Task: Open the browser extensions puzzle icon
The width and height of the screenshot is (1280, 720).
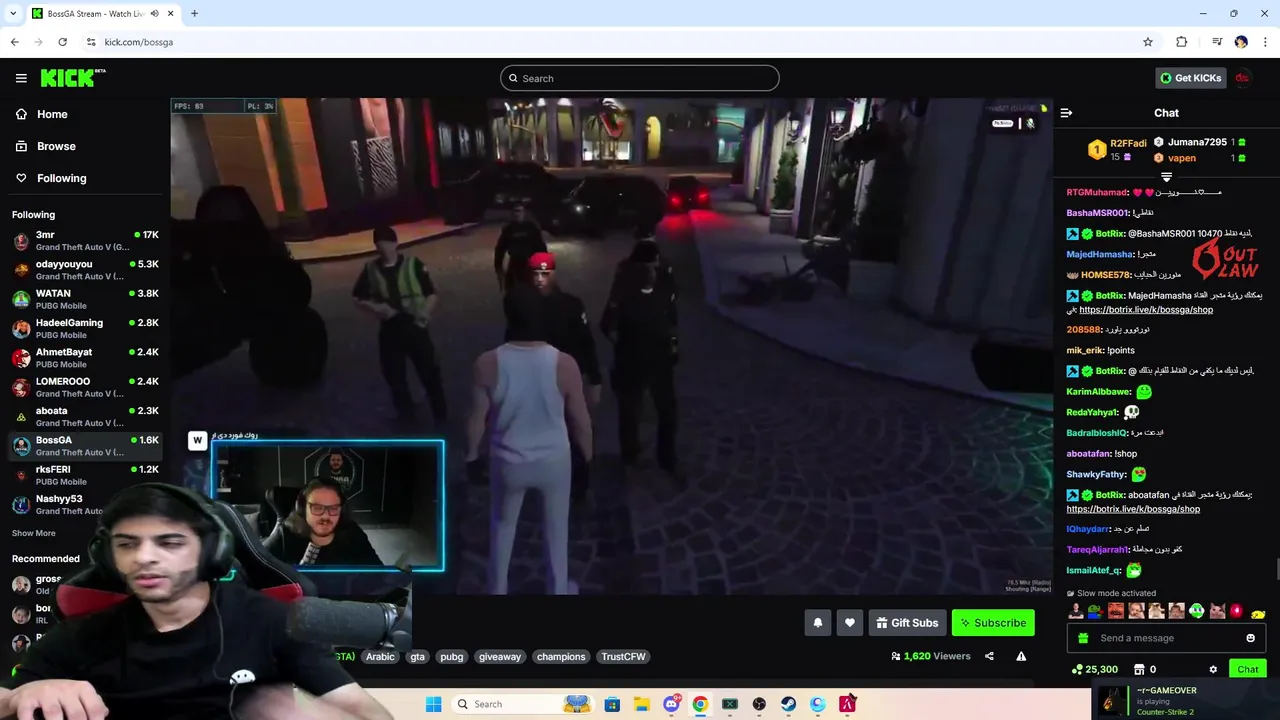Action: tap(1182, 42)
